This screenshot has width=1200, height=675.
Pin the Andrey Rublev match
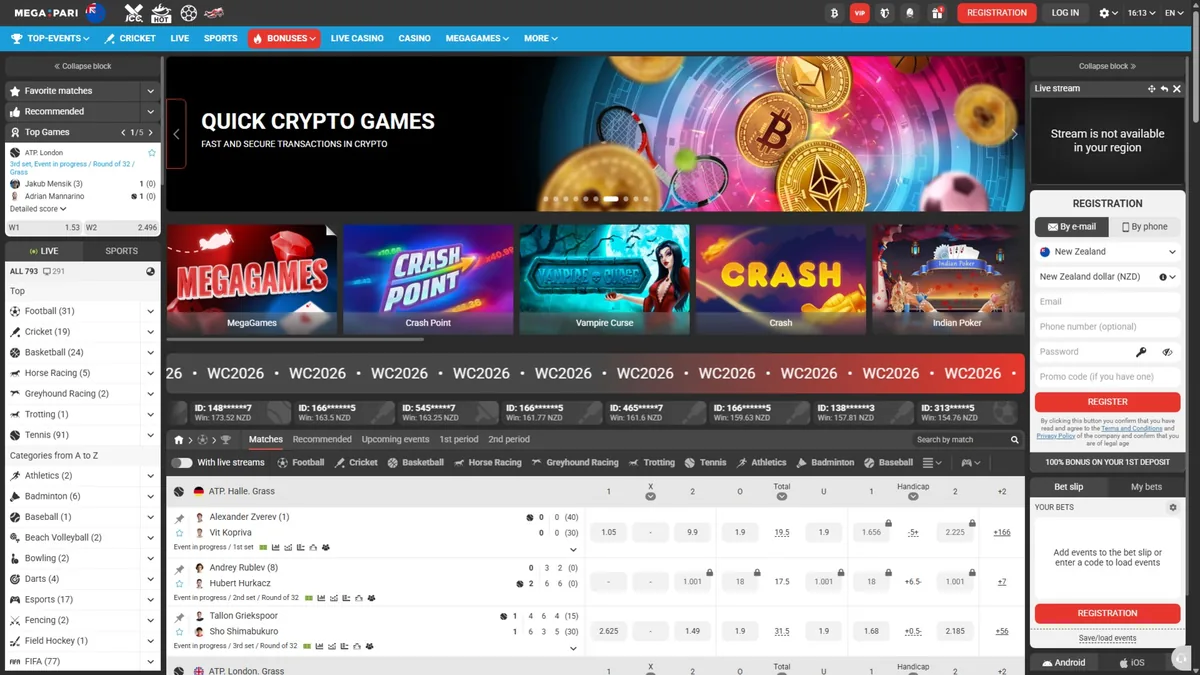pos(179,568)
